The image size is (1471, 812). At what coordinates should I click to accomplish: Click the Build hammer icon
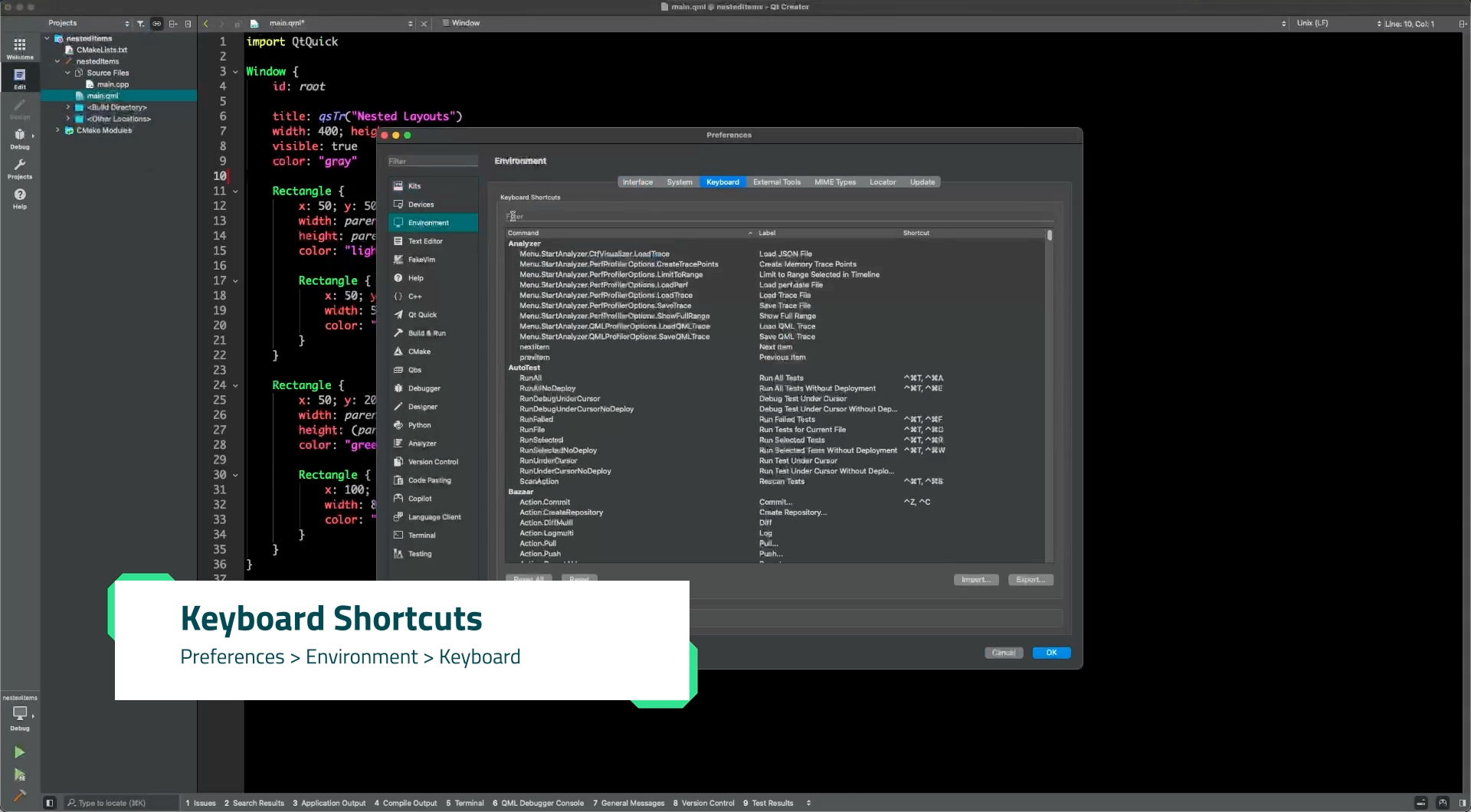coord(20,796)
